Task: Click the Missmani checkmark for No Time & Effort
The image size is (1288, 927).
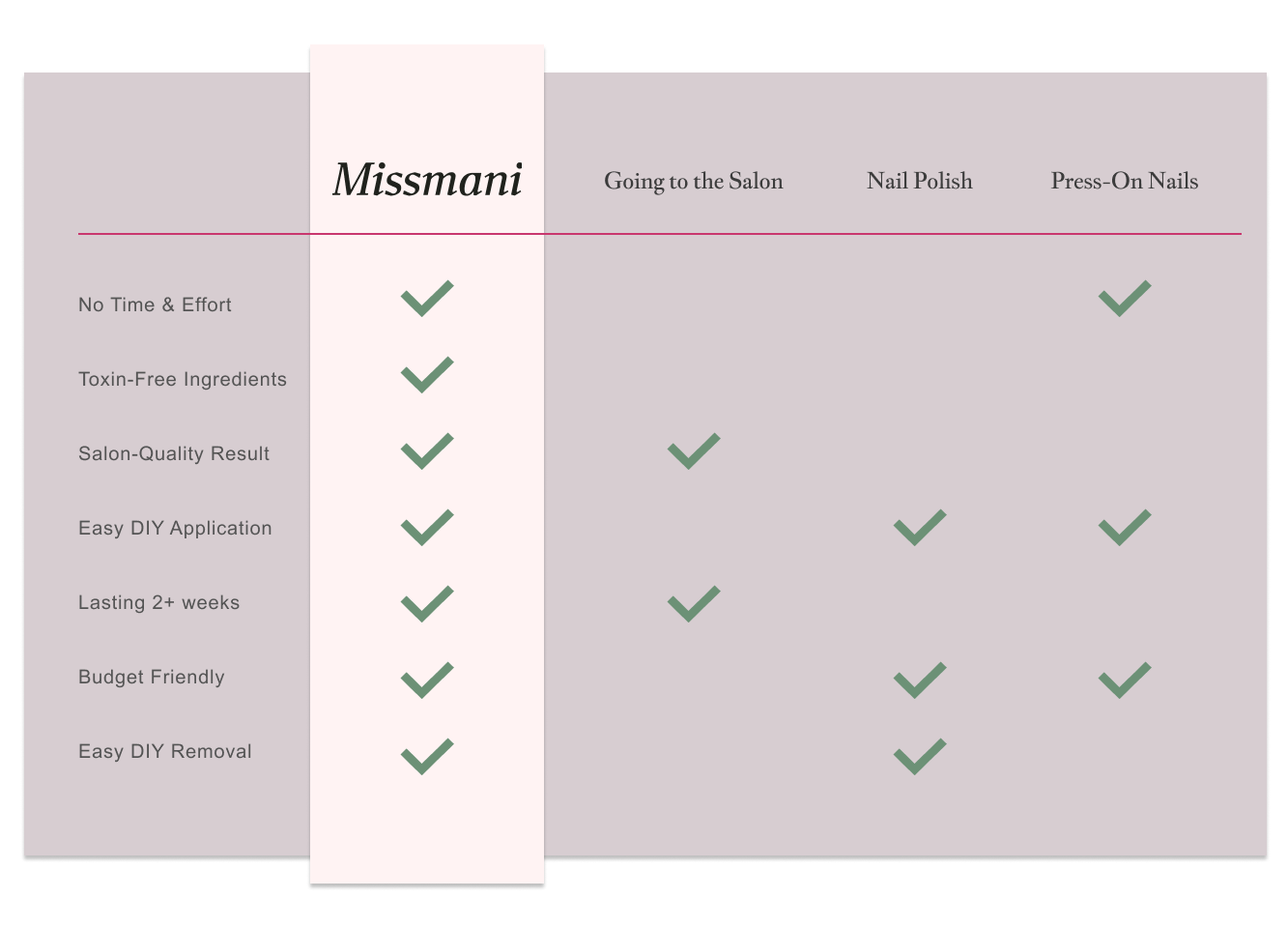Action: (427, 299)
